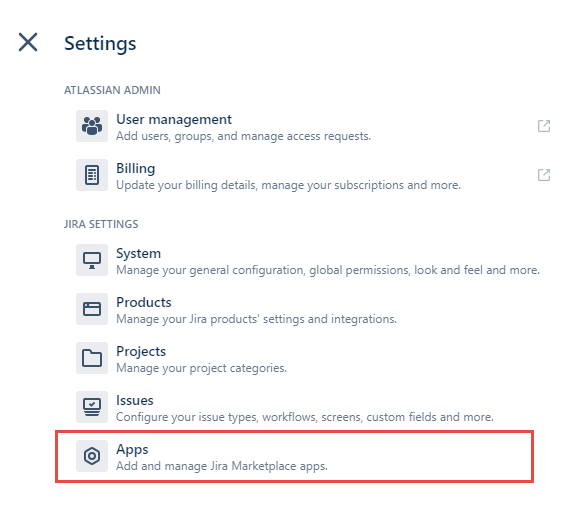Click the Billing document icon
The height and width of the screenshot is (517, 586).
coord(92,175)
